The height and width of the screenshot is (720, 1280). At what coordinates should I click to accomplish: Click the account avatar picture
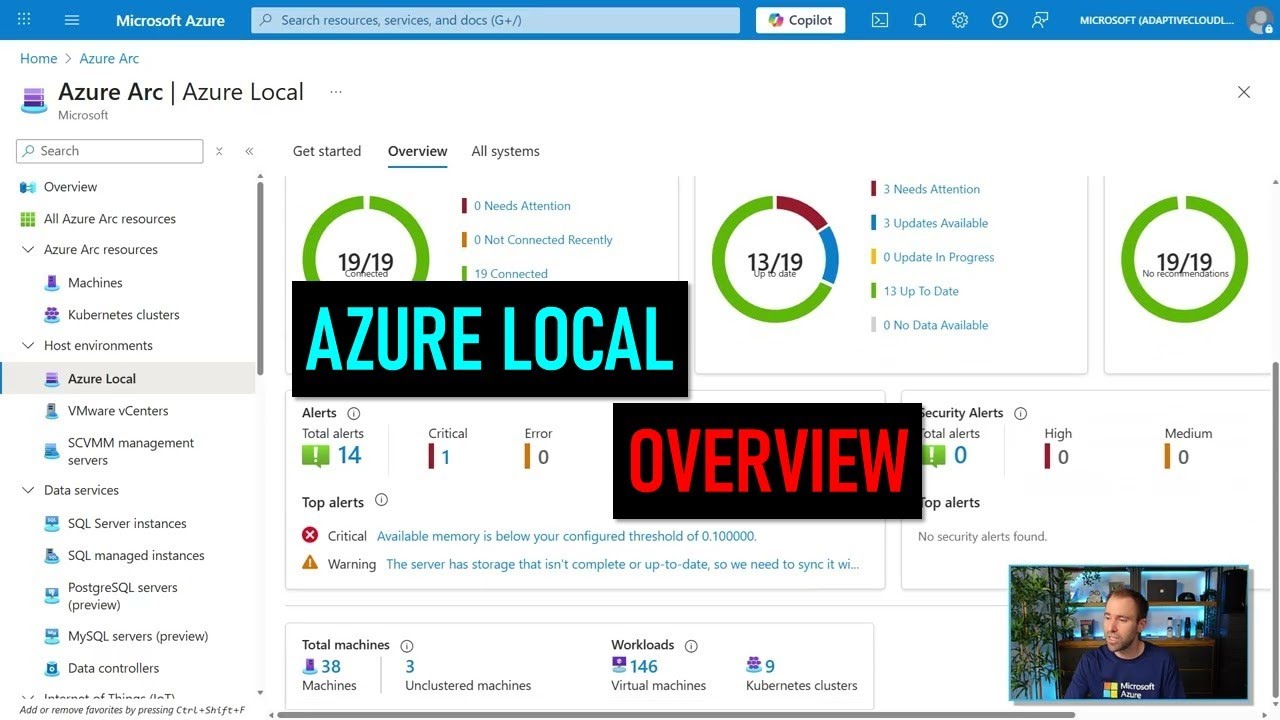pyautogui.click(x=1260, y=20)
